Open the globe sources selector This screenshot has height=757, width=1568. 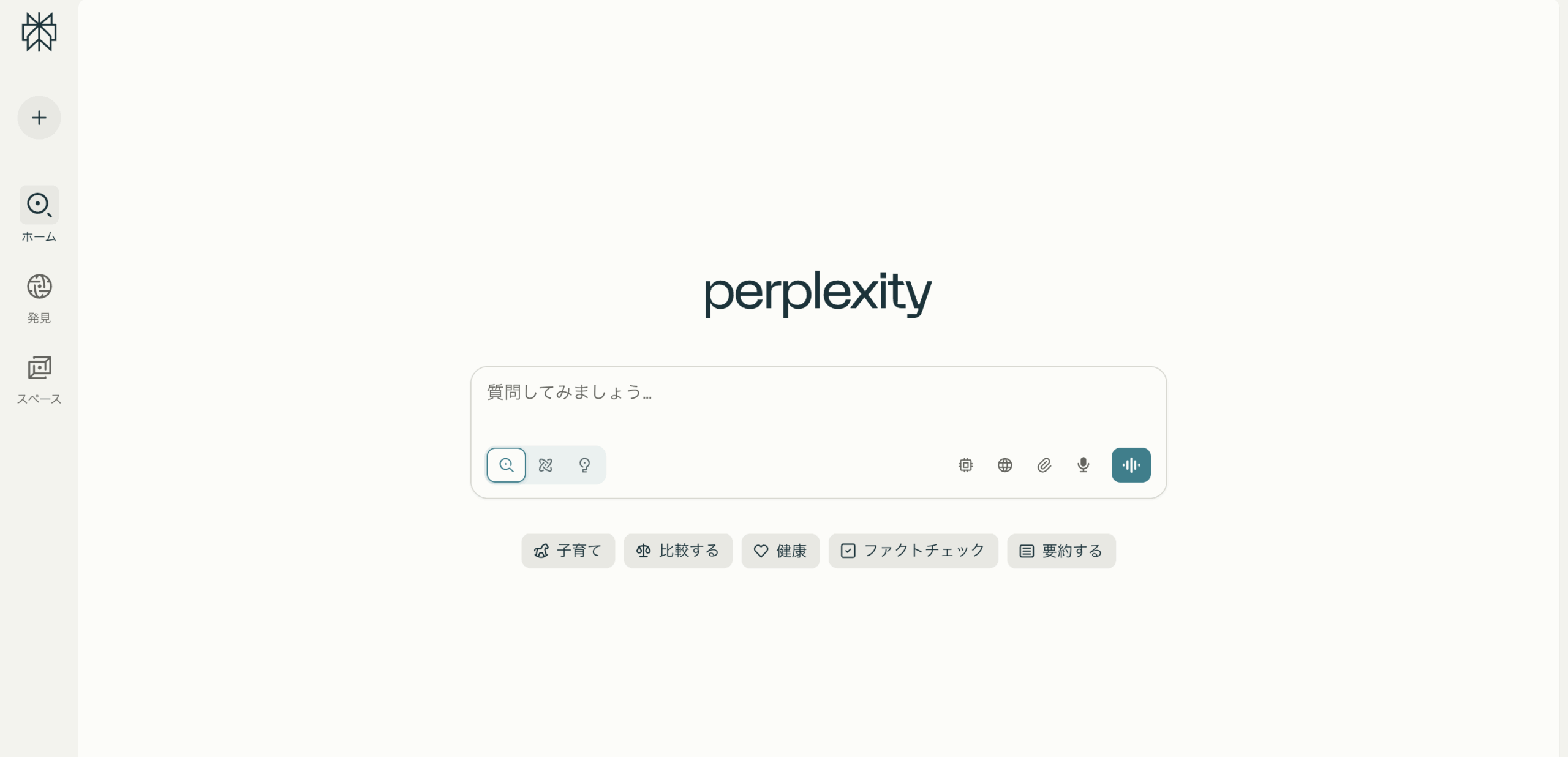1005,465
